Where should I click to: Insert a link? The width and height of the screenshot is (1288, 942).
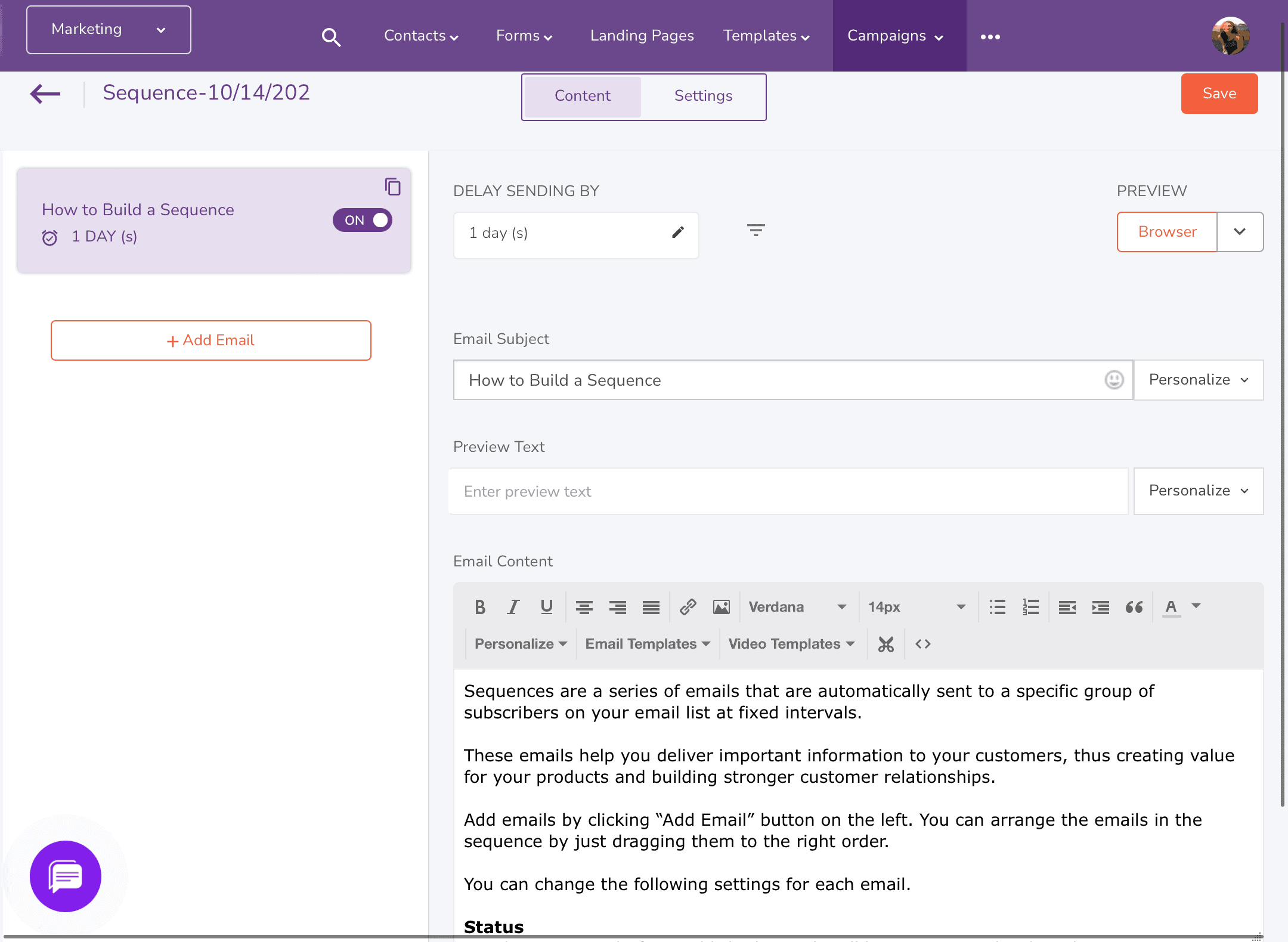(688, 607)
